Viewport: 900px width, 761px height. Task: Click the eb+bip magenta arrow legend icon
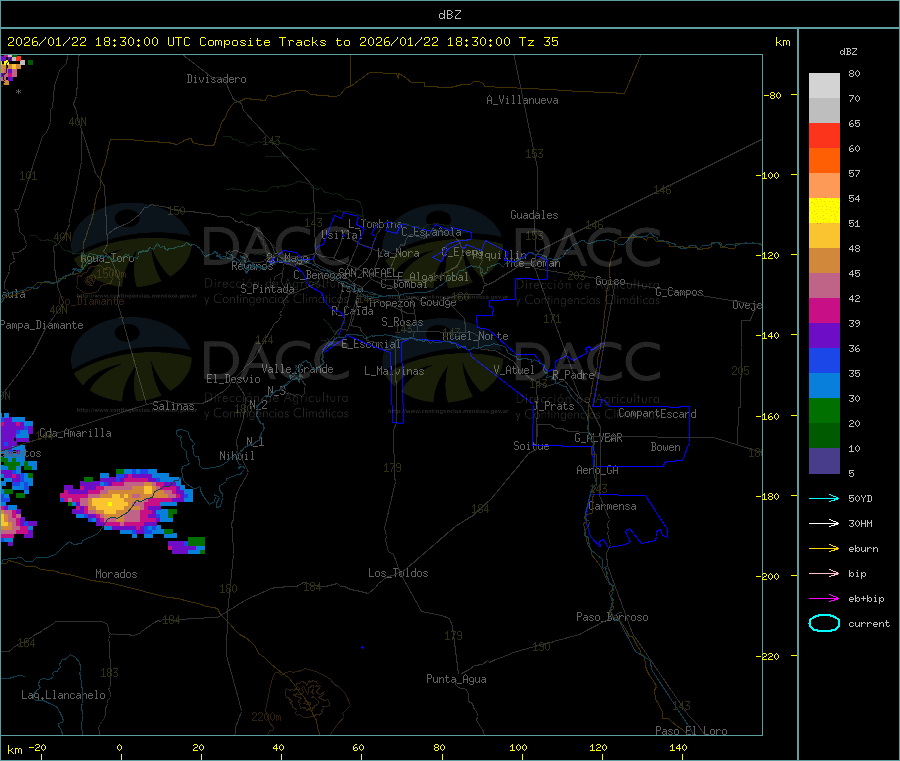[824, 599]
